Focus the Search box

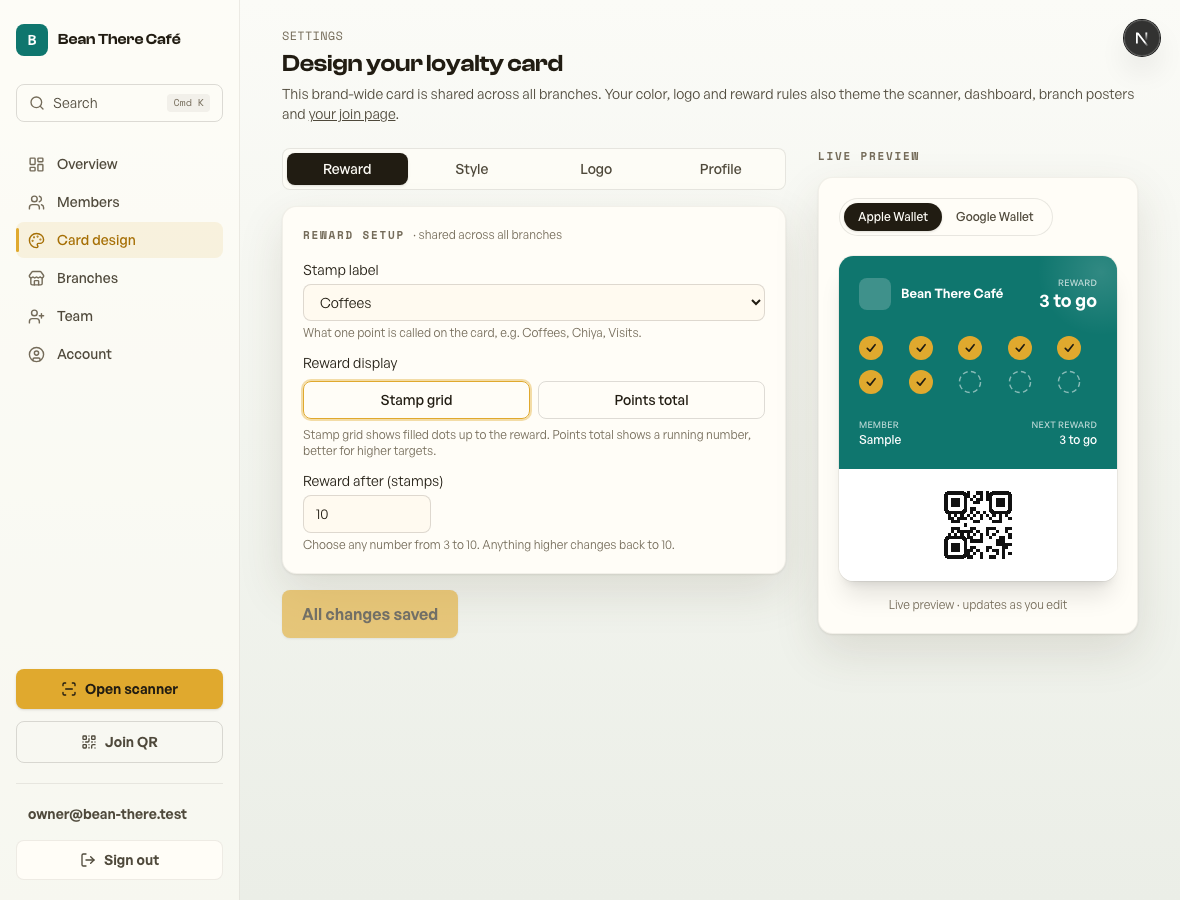[119, 103]
